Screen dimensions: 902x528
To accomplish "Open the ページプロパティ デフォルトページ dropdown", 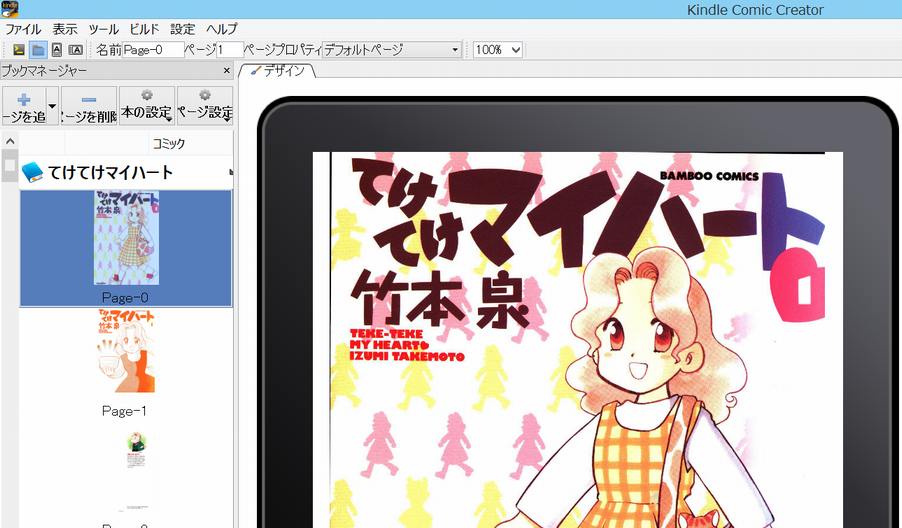I will tap(392, 50).
